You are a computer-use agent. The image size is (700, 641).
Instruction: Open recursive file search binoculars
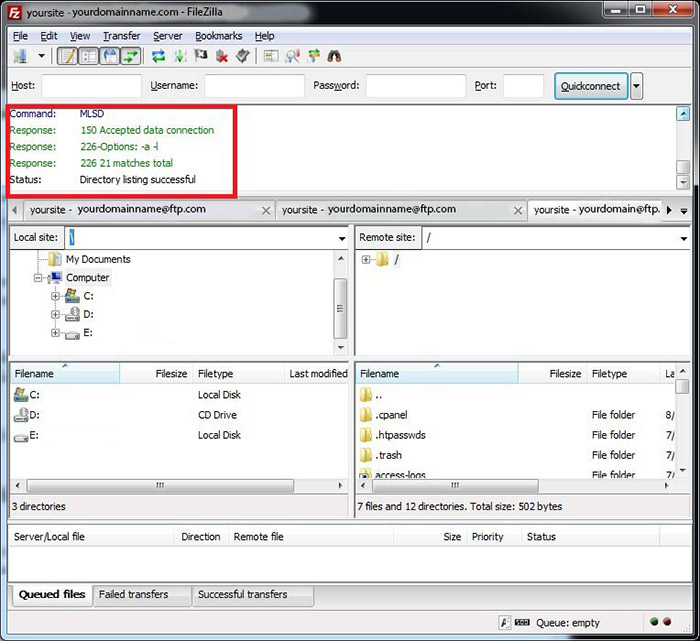pos(334,56)
